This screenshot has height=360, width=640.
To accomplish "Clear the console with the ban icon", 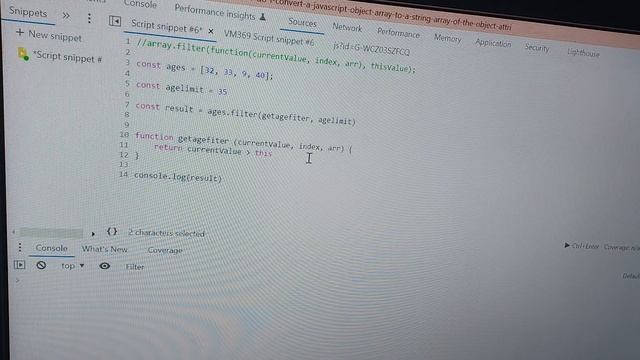I will pos(41,265).
